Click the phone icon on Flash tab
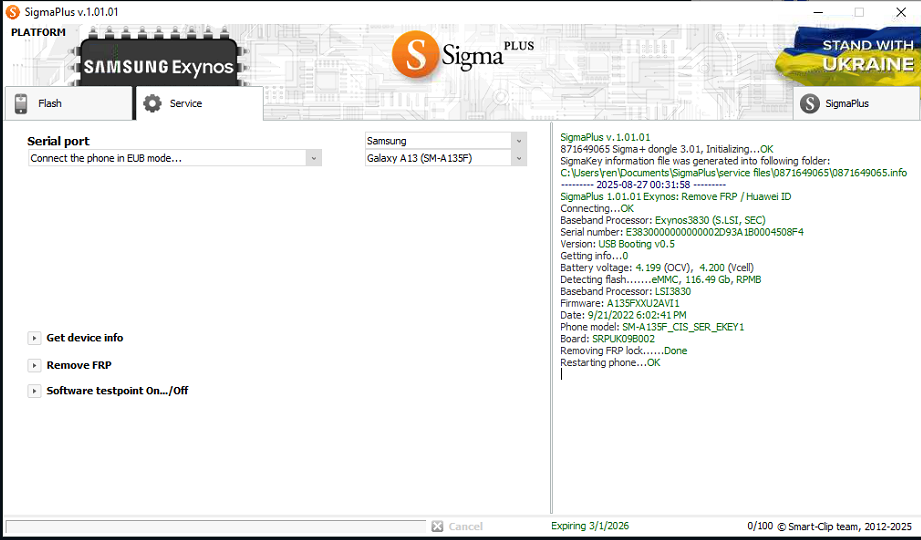The image size is (921, 540). [x=21, y=103]
